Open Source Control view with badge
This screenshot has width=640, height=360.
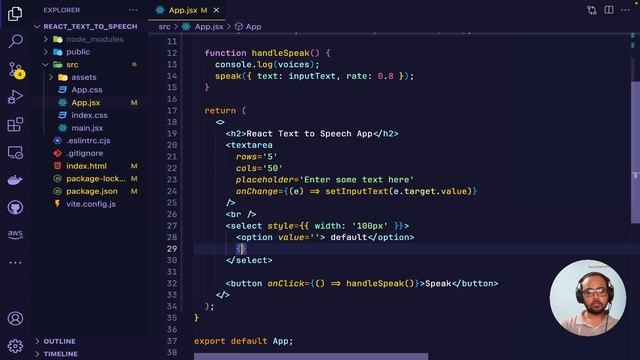pyautogui.click(x=16, y=70)
